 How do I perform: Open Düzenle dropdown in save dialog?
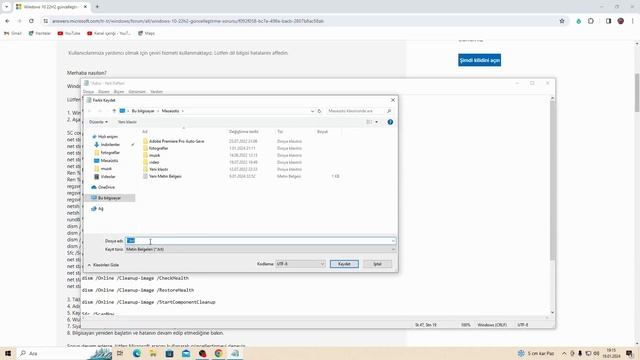point(98,122)
